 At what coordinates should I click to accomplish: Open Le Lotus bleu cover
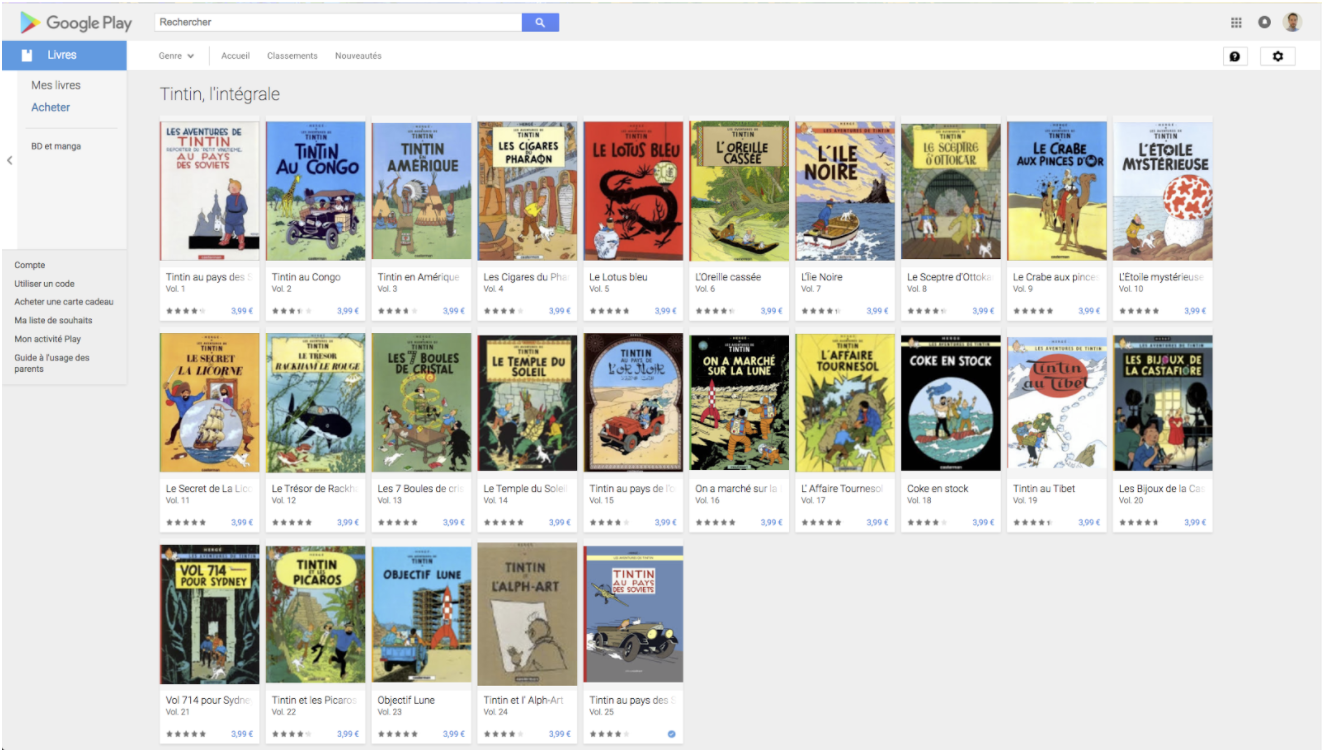[633, 191]
